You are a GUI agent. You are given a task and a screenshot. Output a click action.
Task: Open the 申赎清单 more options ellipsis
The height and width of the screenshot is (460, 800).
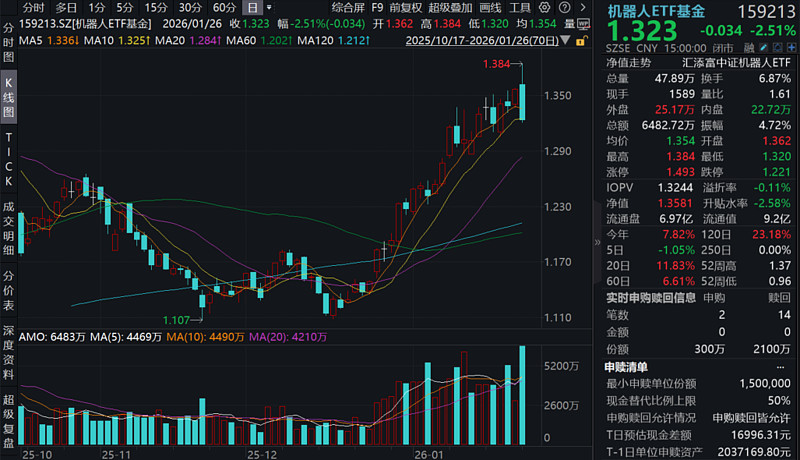click(780, 367)
